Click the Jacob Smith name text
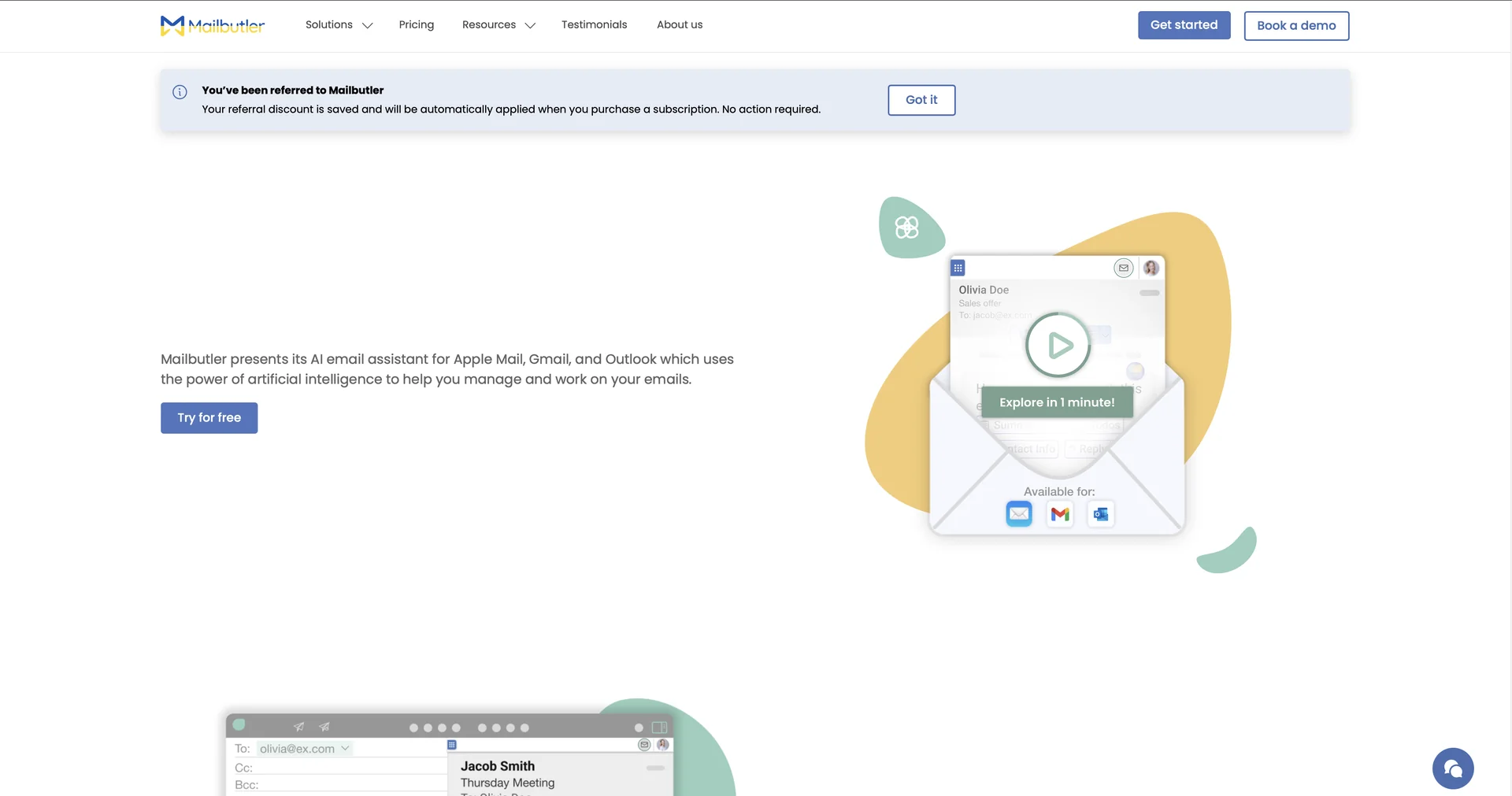This screenshot has width=1512, height=796. click(x=498, y=766)
